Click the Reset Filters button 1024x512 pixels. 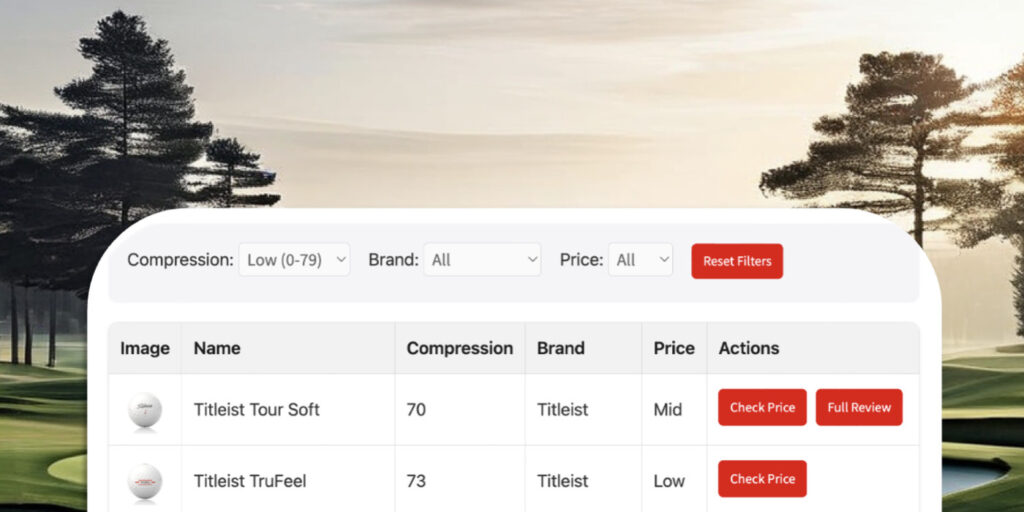coord(737,261)
